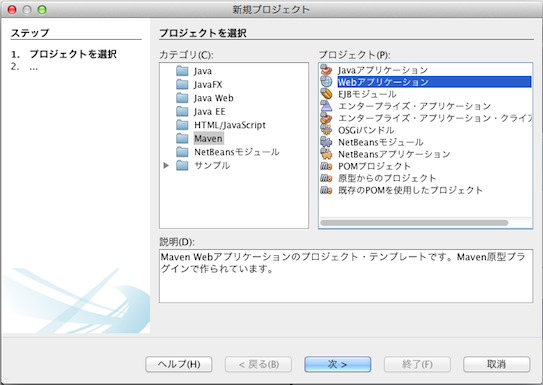
Task: Click the Java category folder icon
Action: tap(182, 71)
